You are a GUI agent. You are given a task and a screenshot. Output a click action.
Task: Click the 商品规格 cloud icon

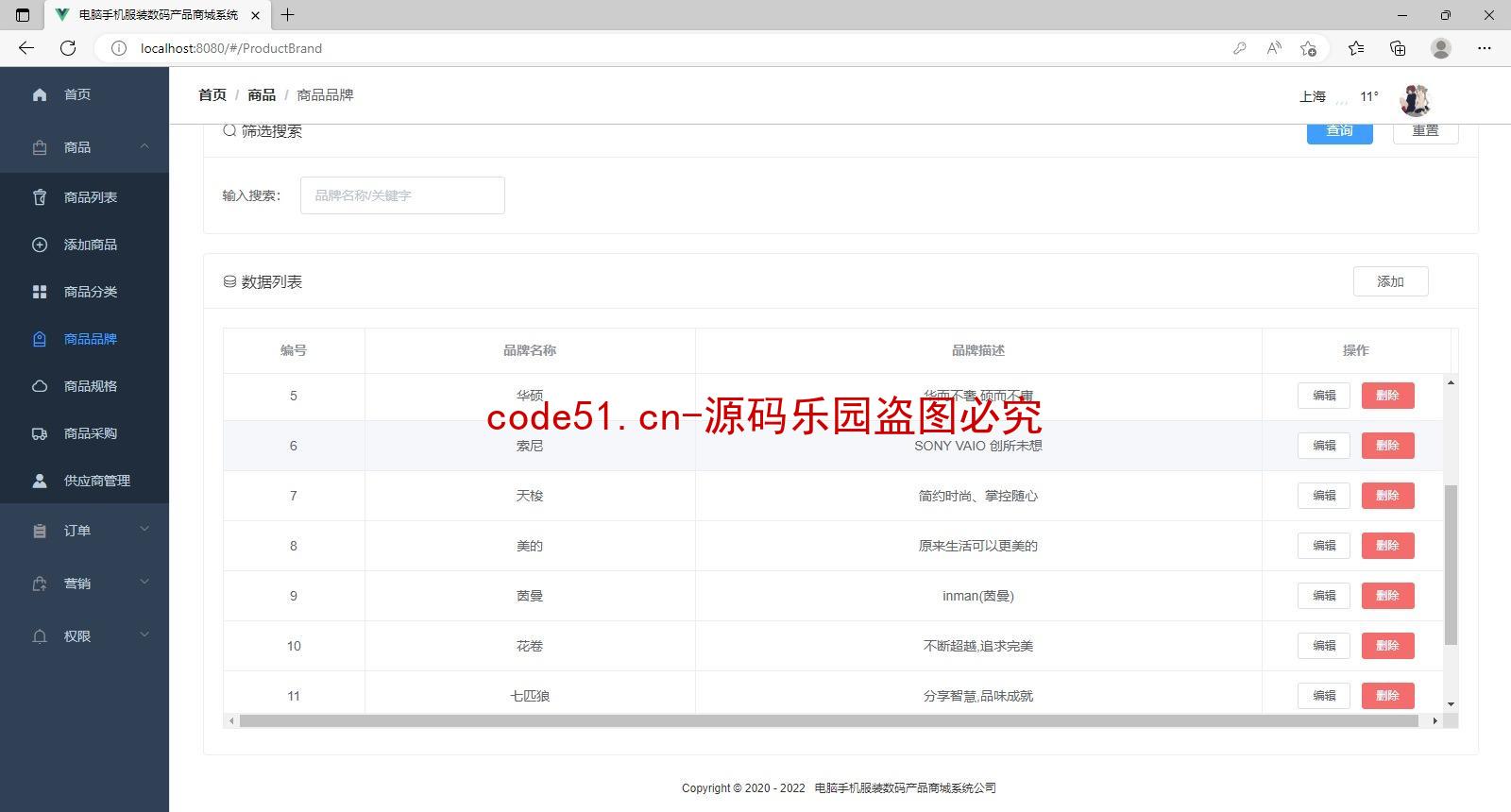[40, 386]
